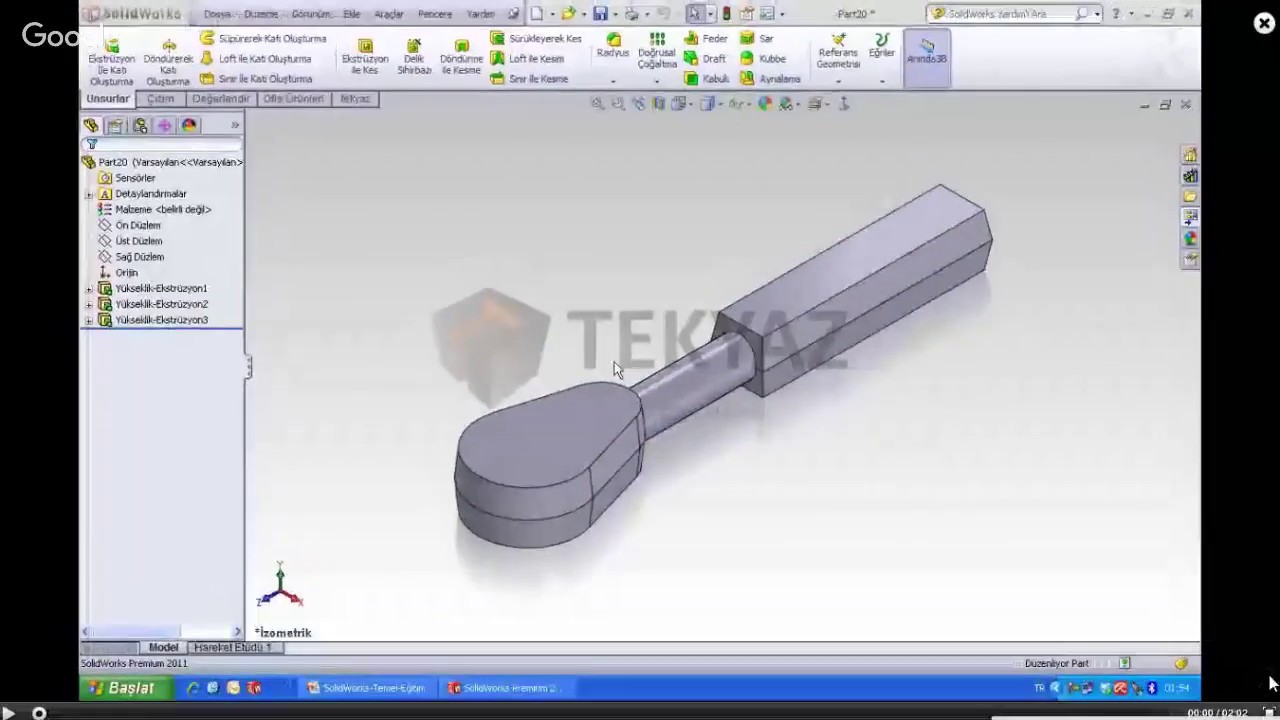Screen dimensions: 1280x720
Task: Choose Sınır ile Katı Oluşturma
Action: pyautogui.click(x=256, y=79)
